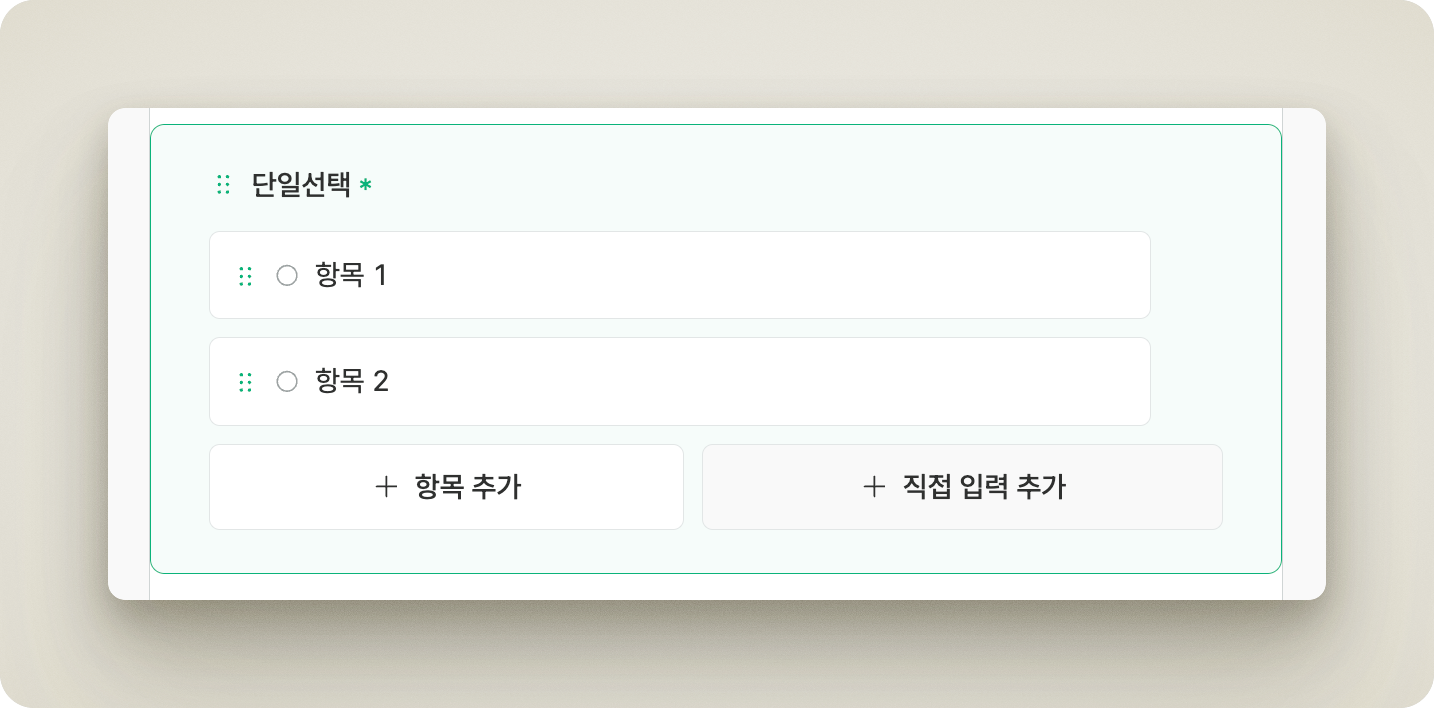The width and height of the screenshot is (1434, 708).
Task: Click the drag handle of 항목 1
Action: (245, 276)
